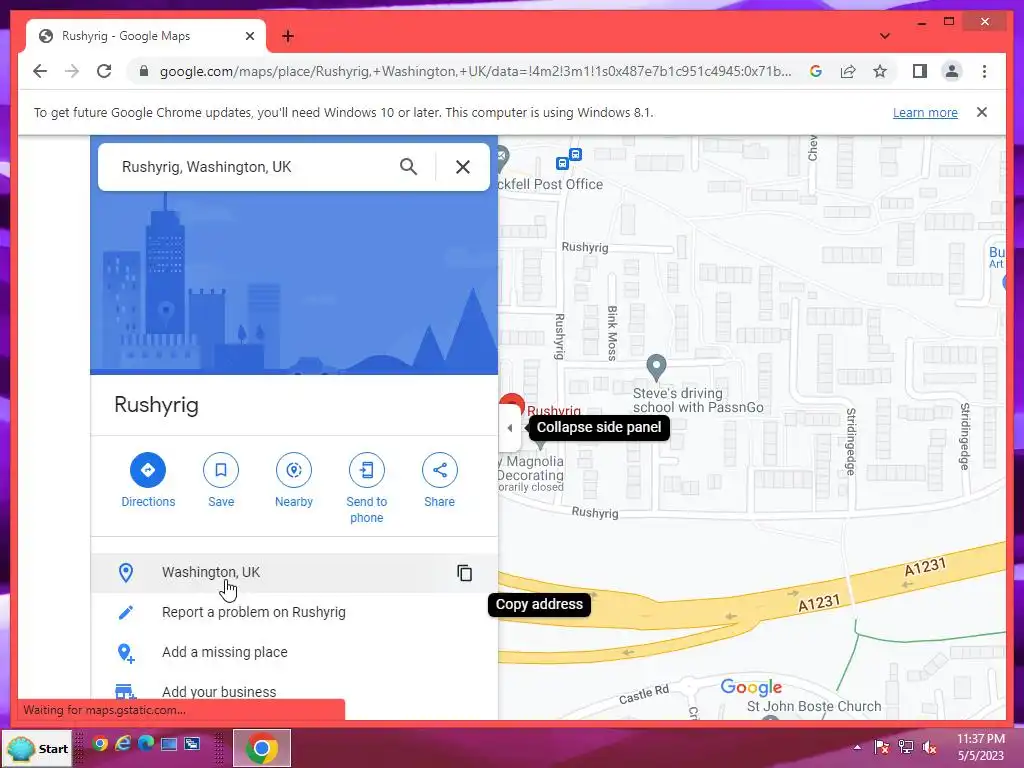
Task: Dismiss the Chrome update notification bar
Action: coord(981,112)
